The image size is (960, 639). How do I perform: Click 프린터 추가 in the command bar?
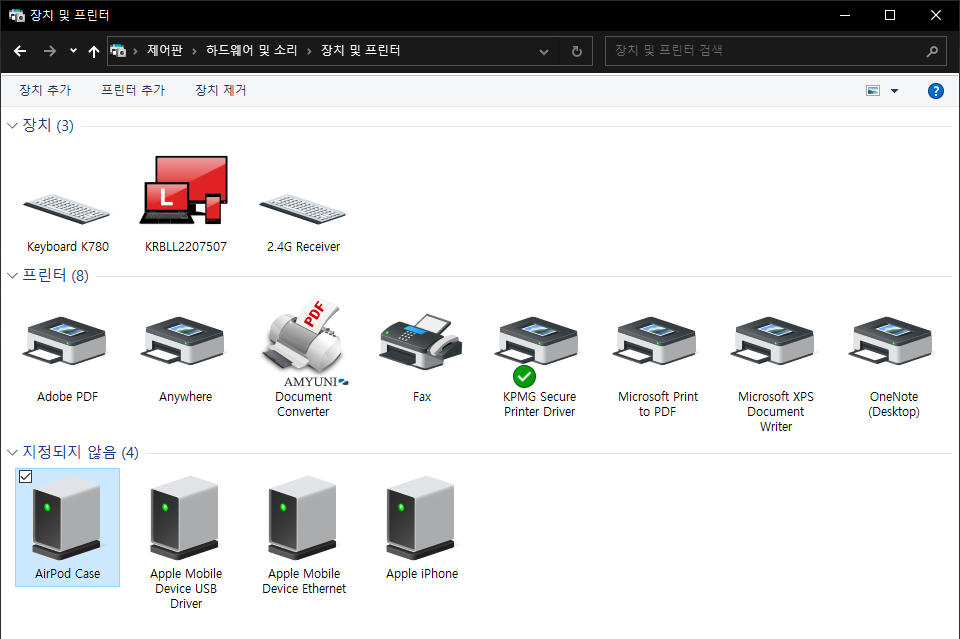tap(133, 91)
